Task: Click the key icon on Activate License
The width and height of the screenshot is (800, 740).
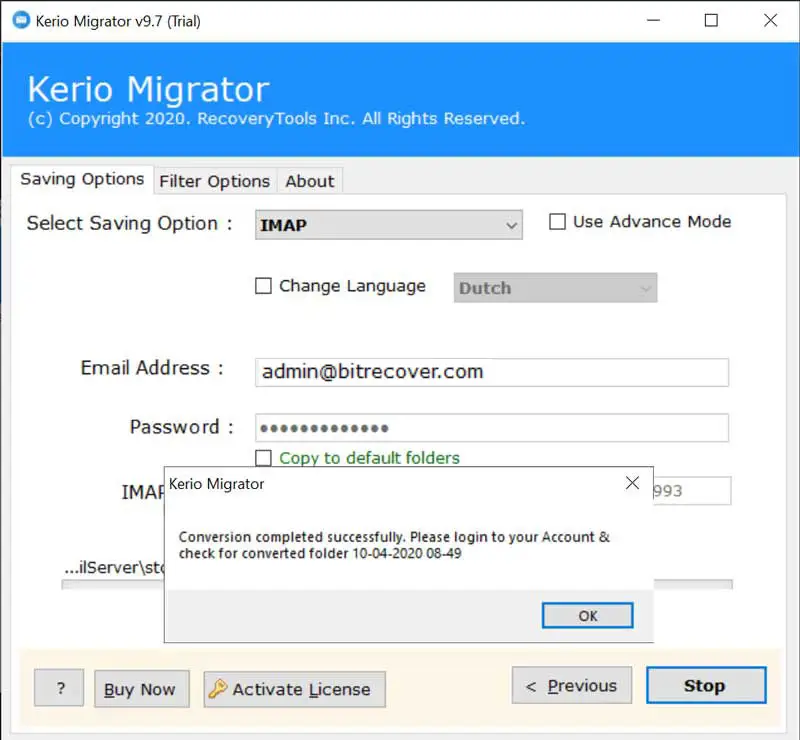Action: (x=217, y=688)
